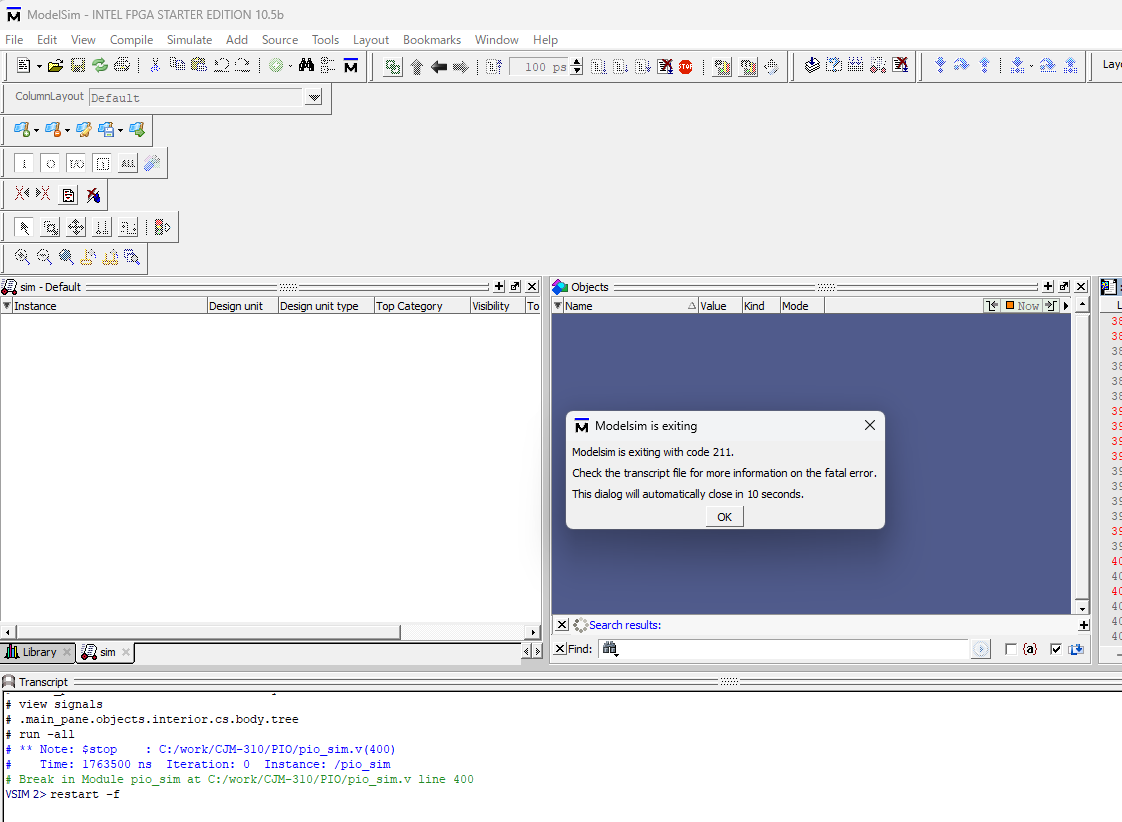Viewport: 1122px width, 822px height.
Task: Click the Break simulation icon with red X
Action: [x=665, y=67]
